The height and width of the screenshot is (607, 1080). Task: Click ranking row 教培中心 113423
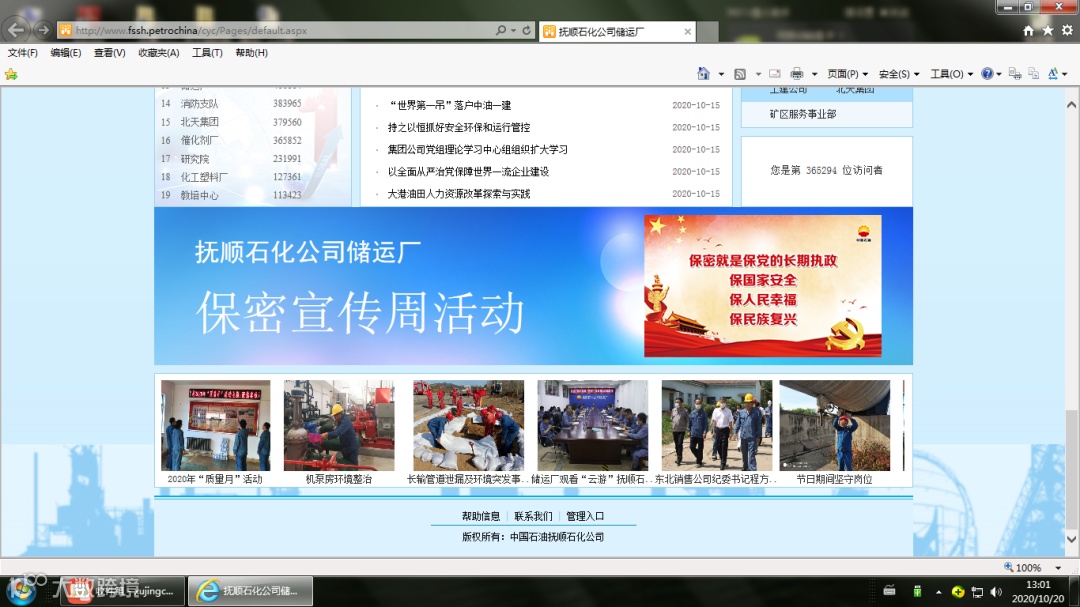coord(231,195)
